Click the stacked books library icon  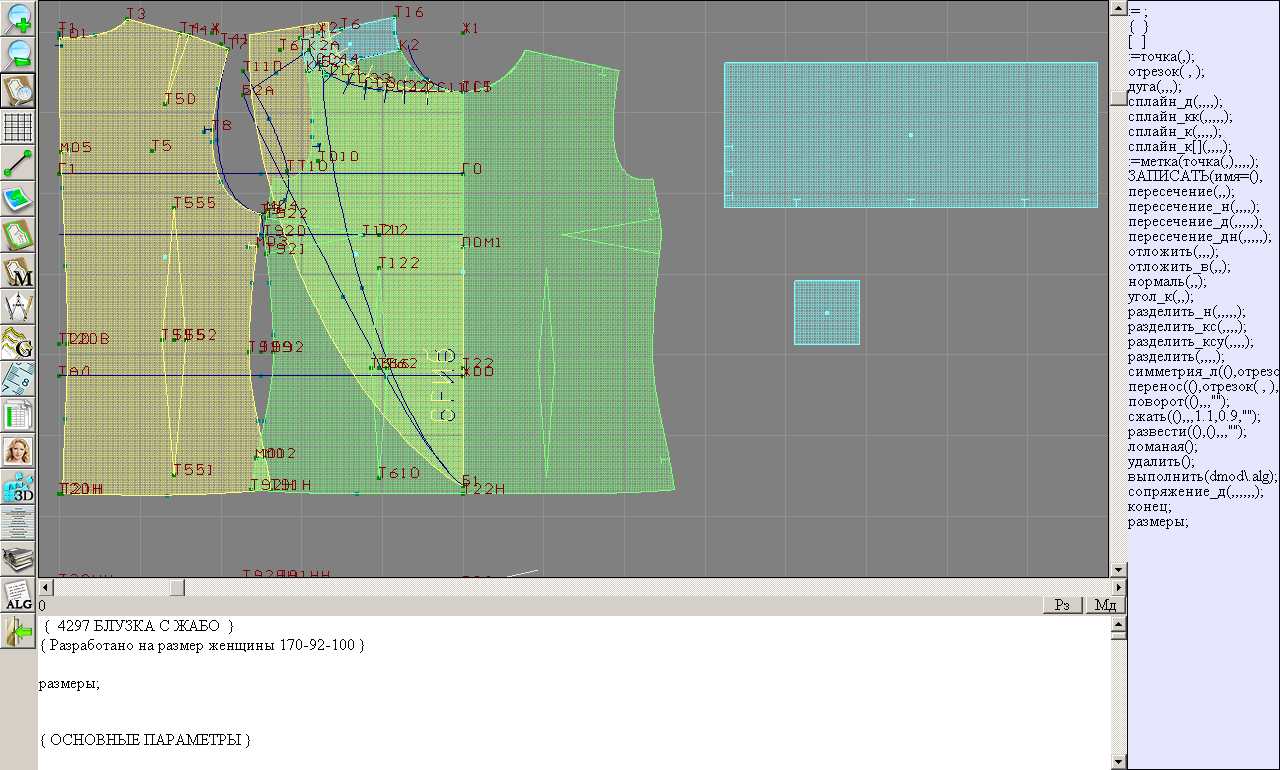click(19, 558)
